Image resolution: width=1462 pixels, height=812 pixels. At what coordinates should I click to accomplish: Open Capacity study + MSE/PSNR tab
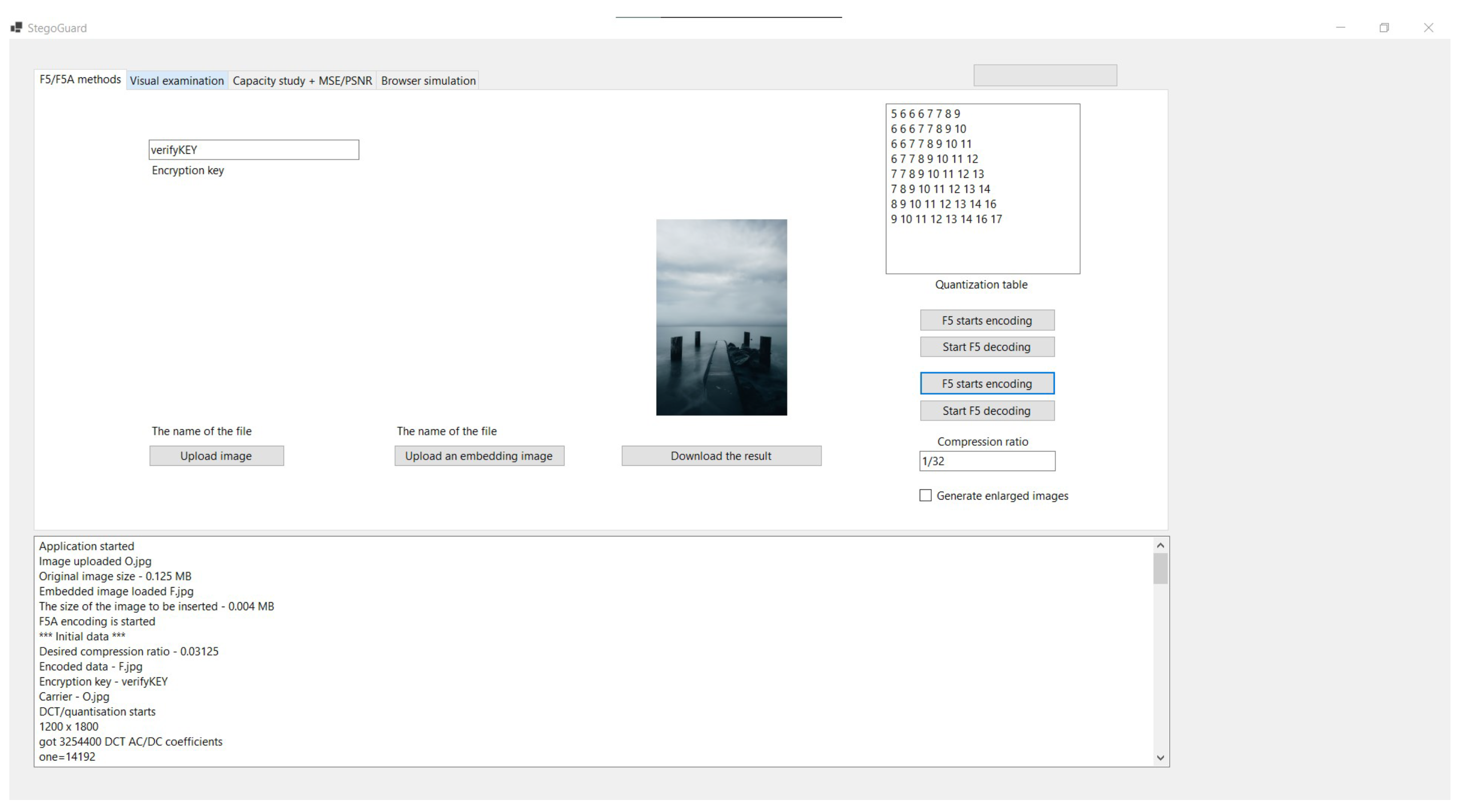pyautogui.click(x=302, y=80)
